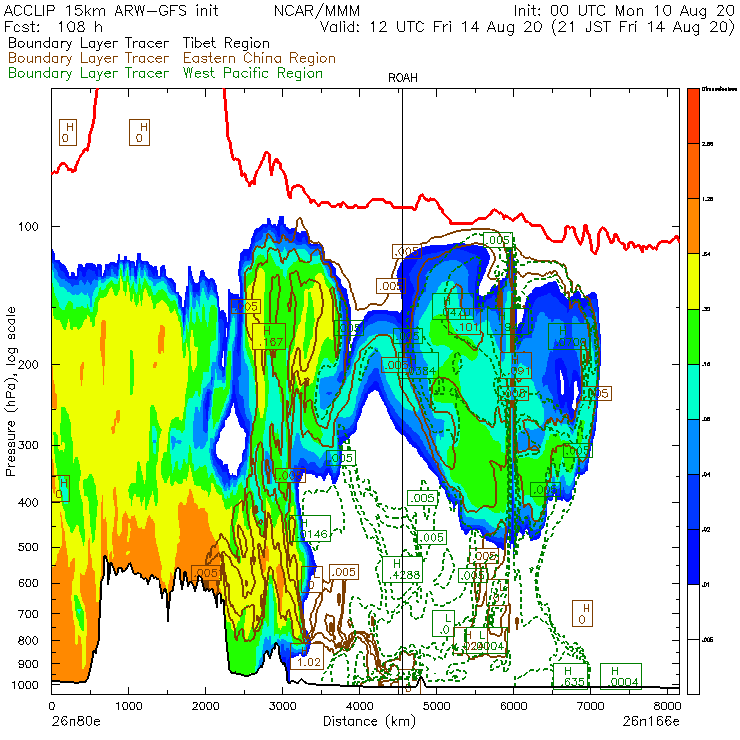
Task: Click the '26n166e' end coordinate label
Action: click(x=651, y=721)
